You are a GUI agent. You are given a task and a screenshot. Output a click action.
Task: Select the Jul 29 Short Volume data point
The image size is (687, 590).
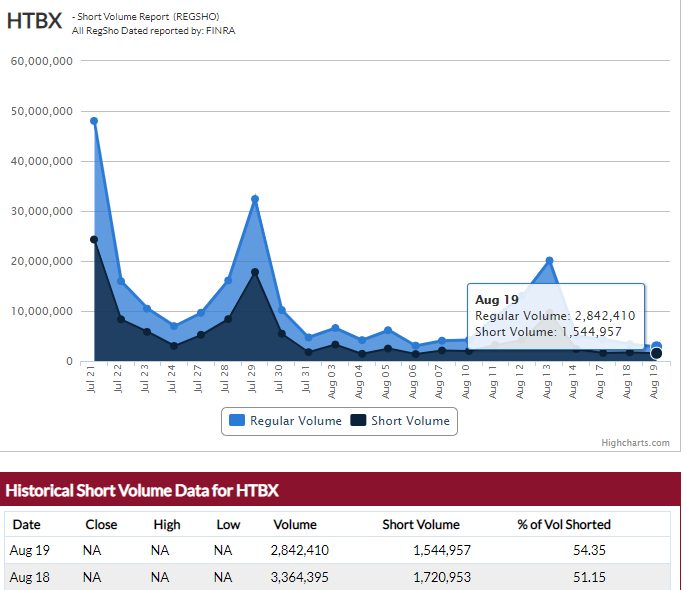tap(255, 272)
